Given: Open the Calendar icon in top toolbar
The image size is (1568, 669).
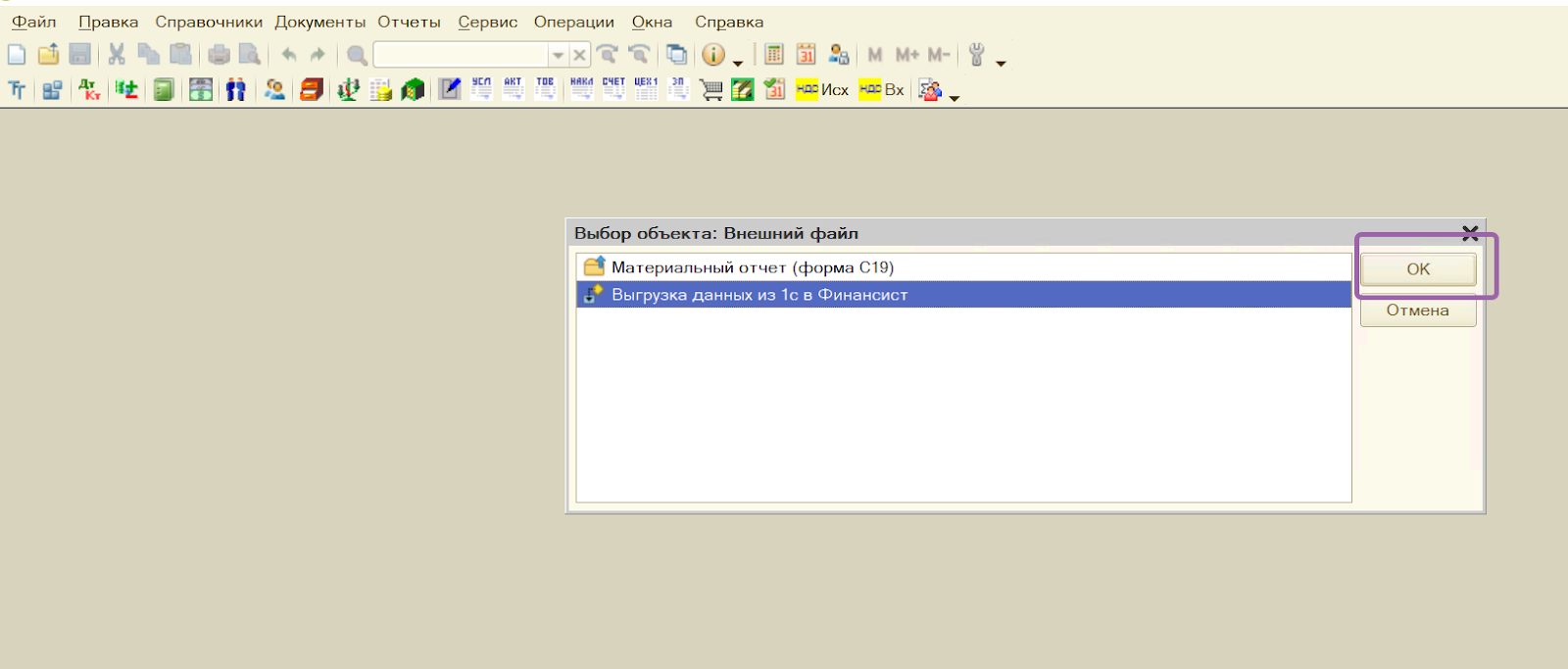Looking at the screenshot, I should pos(806,55).
